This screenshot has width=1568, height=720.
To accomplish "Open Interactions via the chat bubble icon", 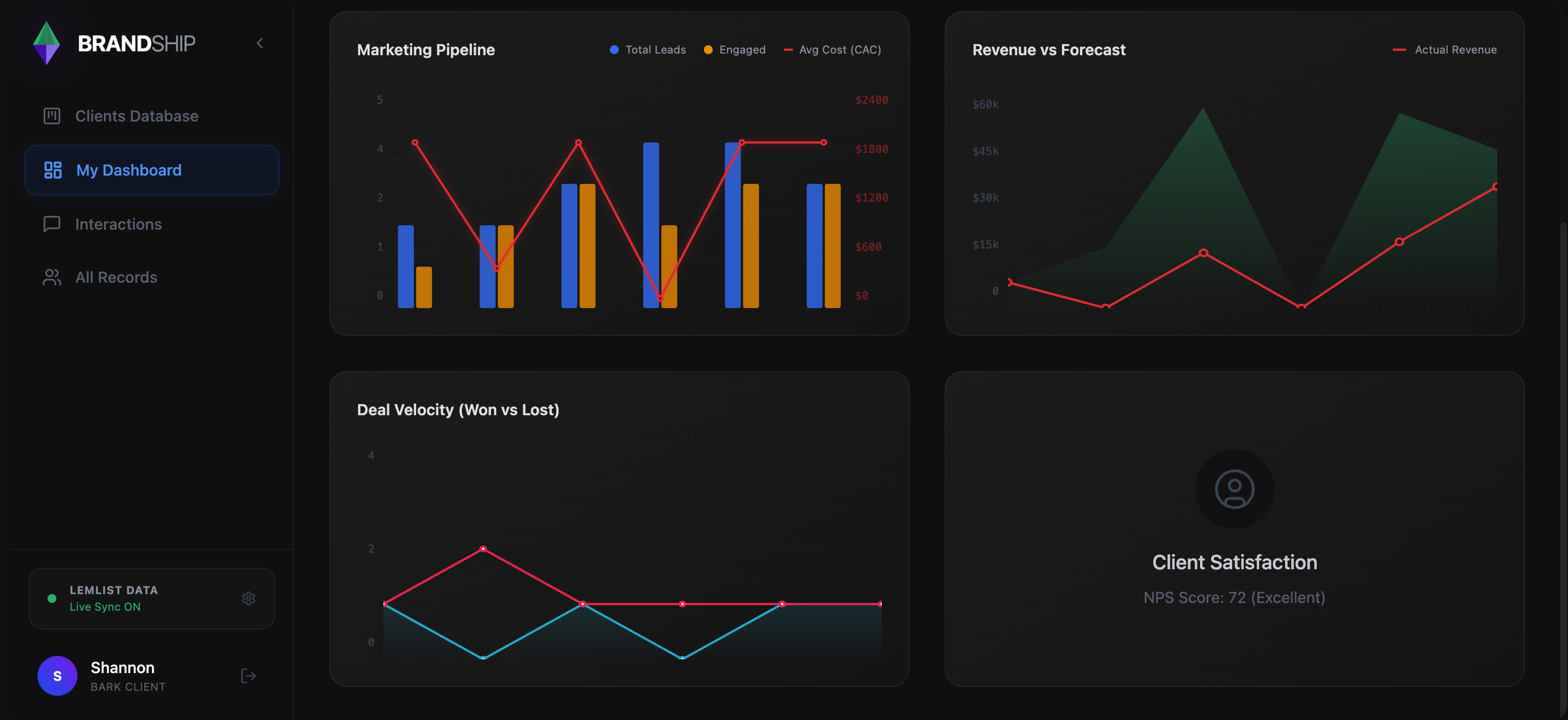I will 52,224.
